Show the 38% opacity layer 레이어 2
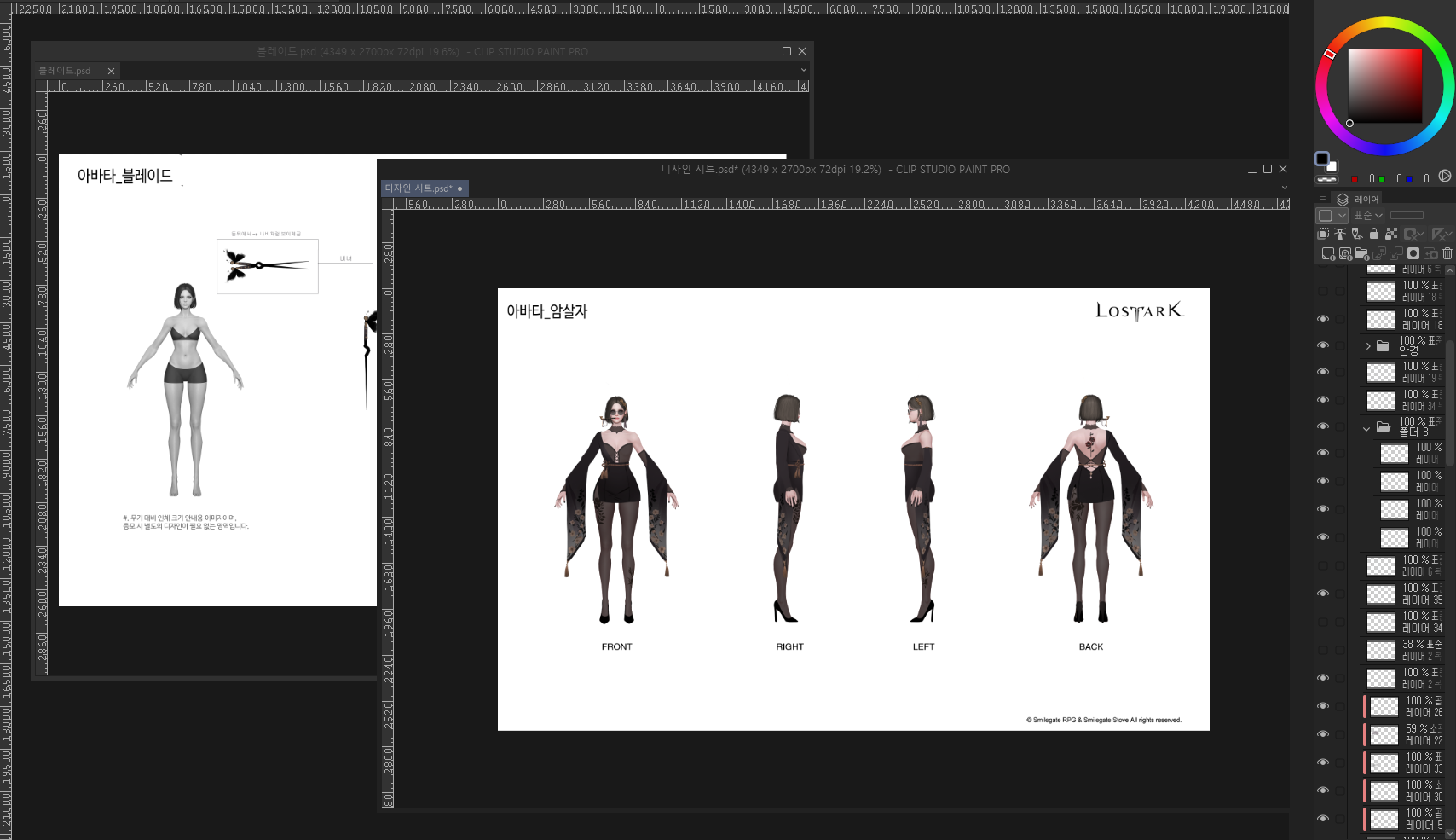This screenshot has height=840, width=1456. (1323, 649)
